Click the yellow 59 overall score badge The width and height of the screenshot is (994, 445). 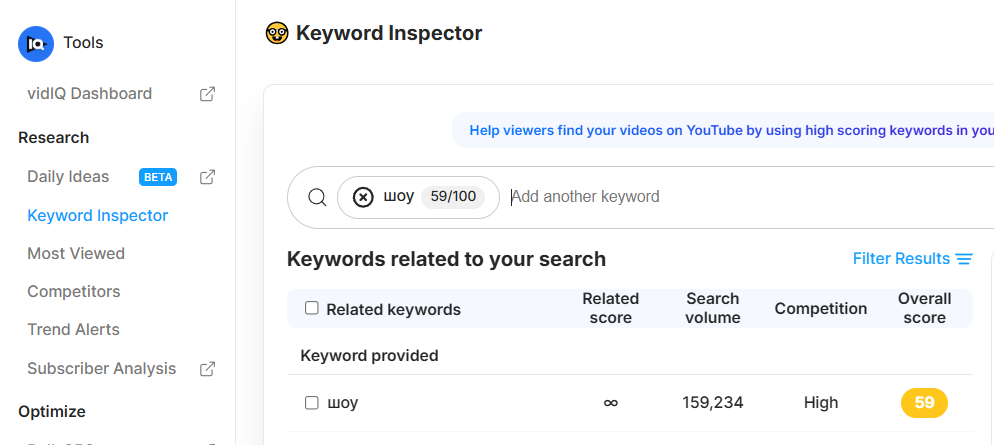point(924,403)
